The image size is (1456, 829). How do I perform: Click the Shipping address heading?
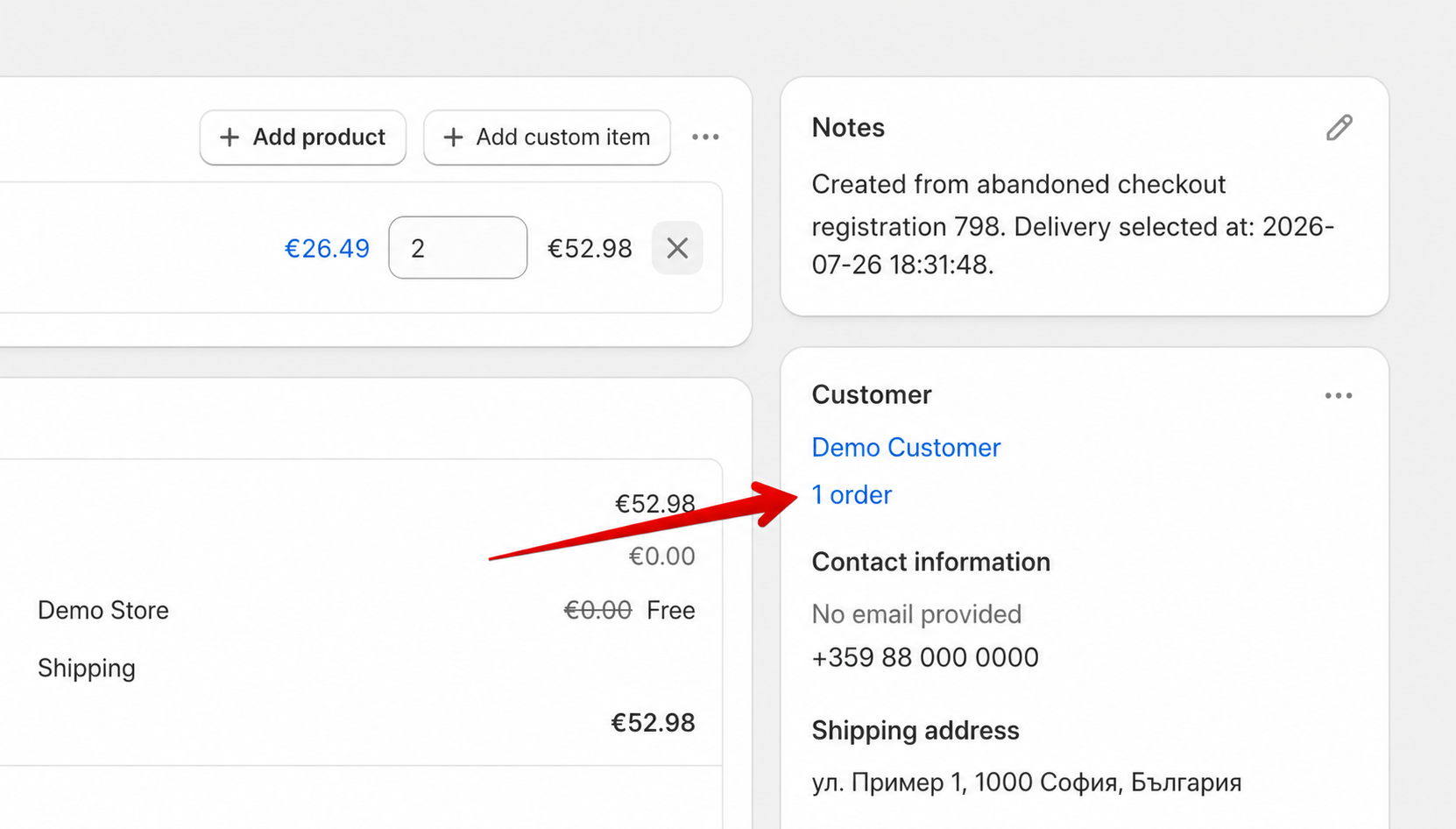tap(915, 730)
